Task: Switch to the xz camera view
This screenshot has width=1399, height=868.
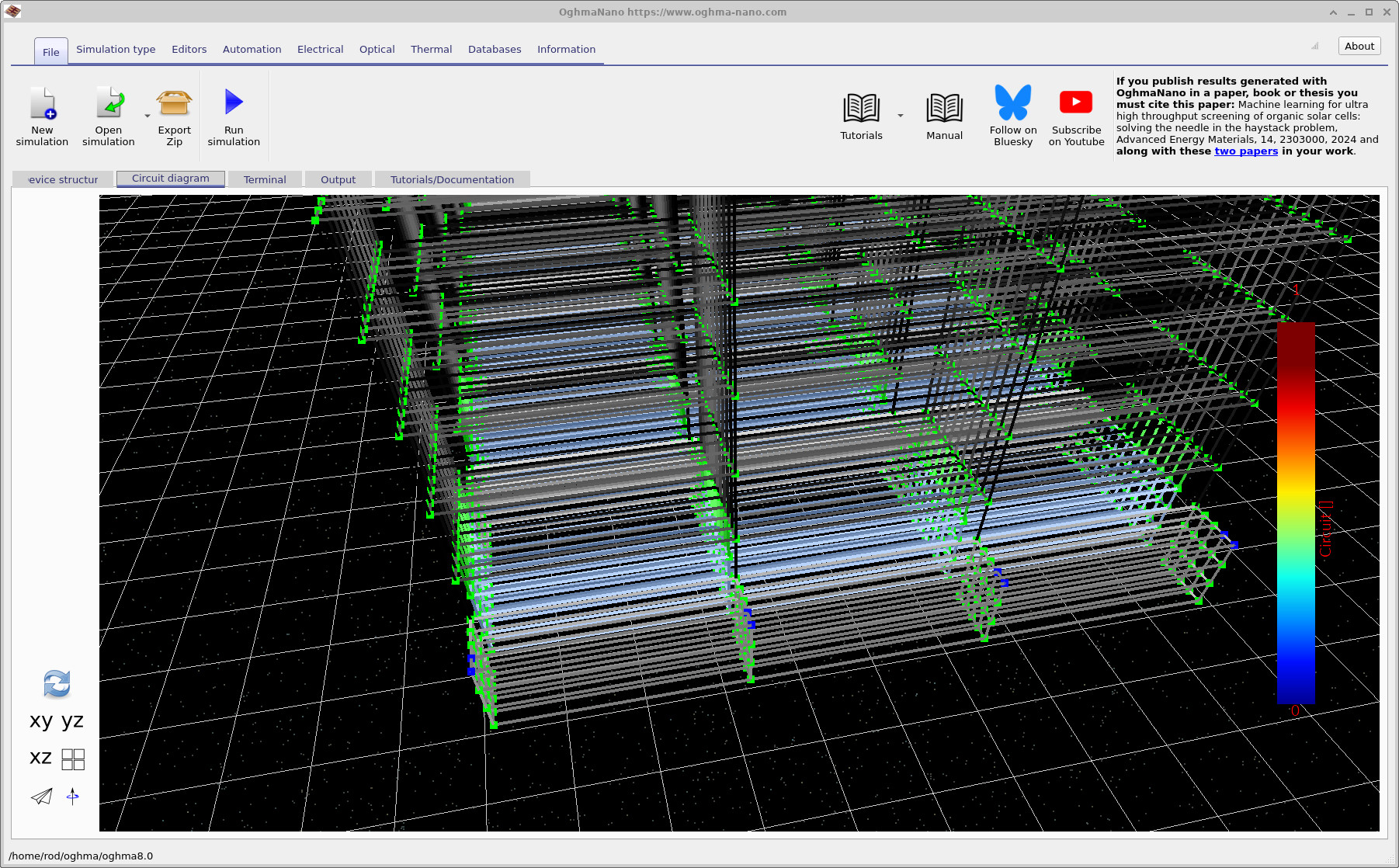Action: point(40,758)
